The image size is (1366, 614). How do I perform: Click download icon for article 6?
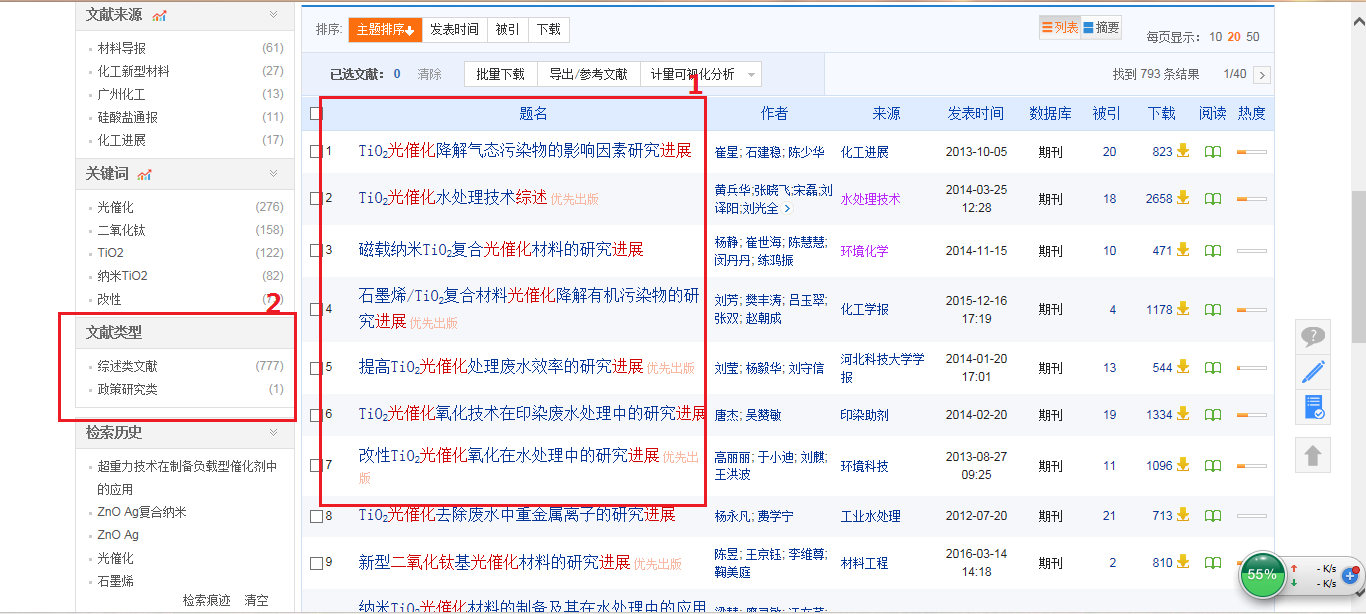[1183, 414]
